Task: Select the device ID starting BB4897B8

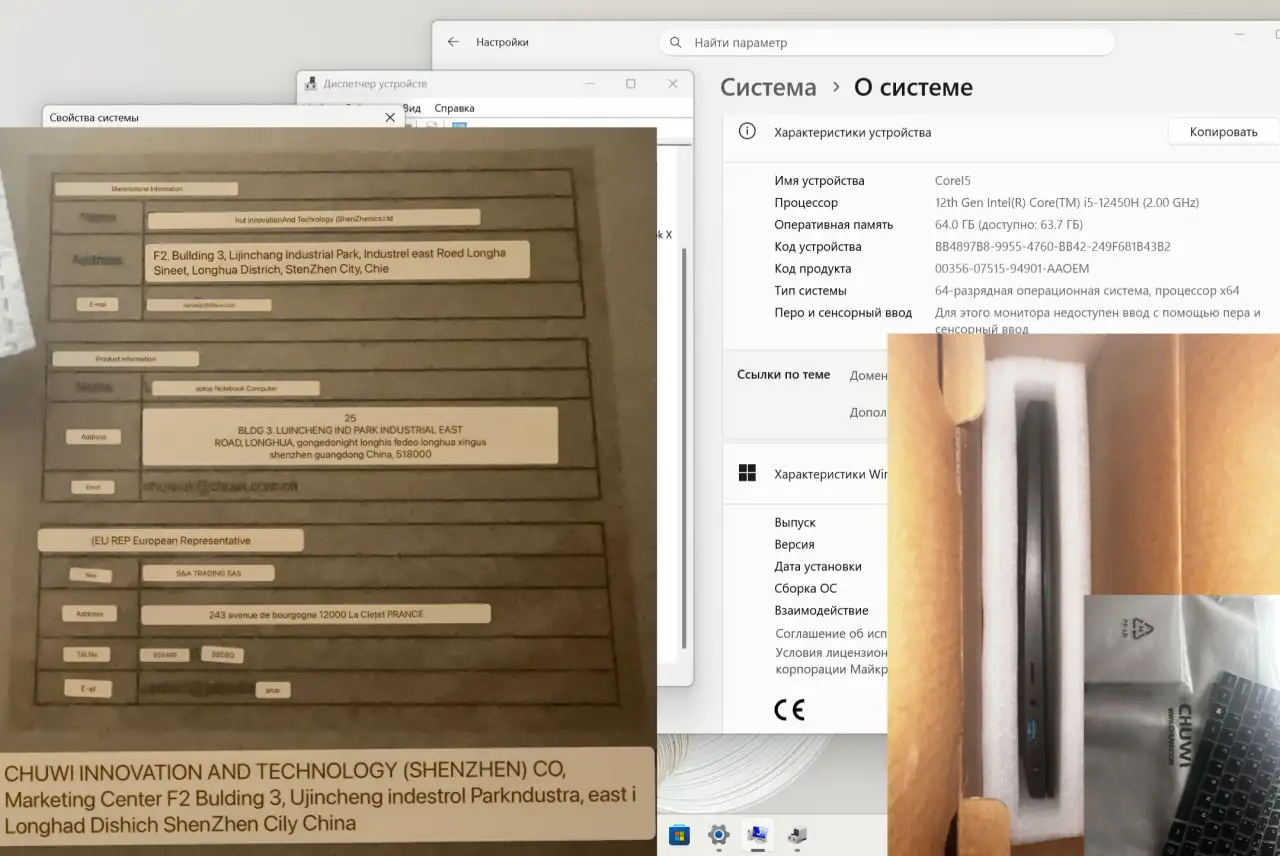Action: [1052, 247]
